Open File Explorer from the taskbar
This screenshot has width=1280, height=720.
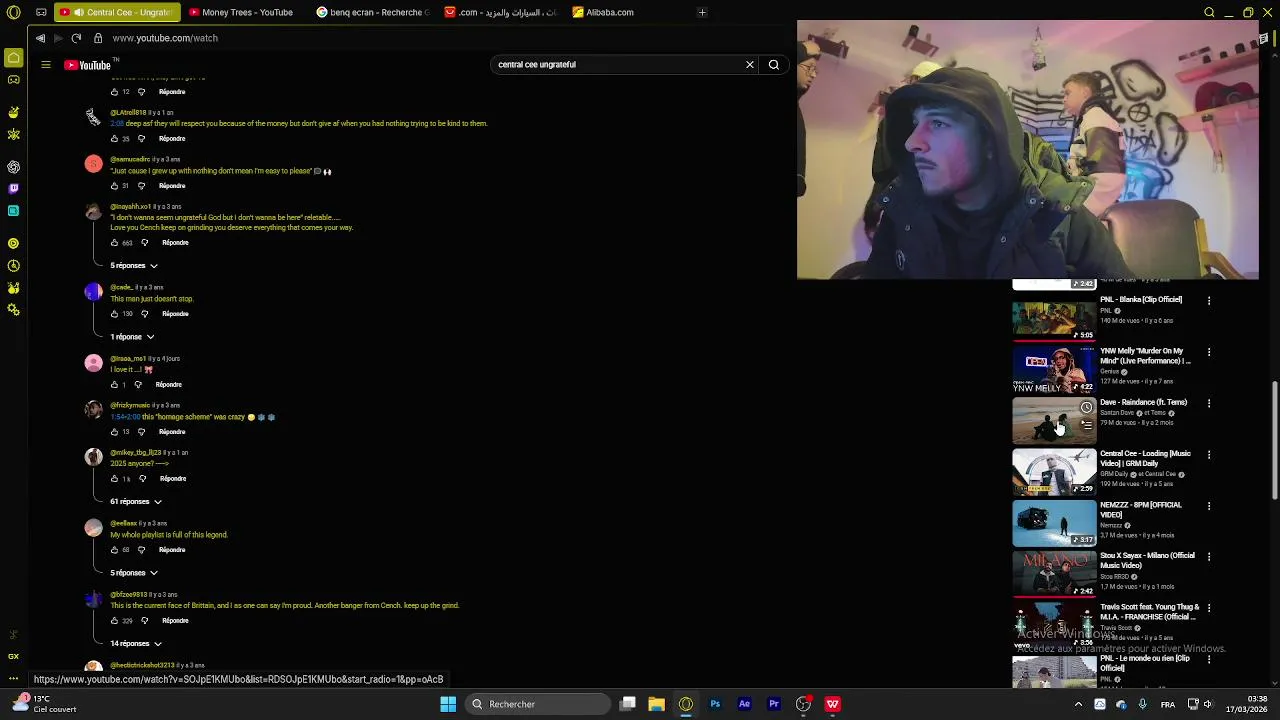click(x=656, y=704)
